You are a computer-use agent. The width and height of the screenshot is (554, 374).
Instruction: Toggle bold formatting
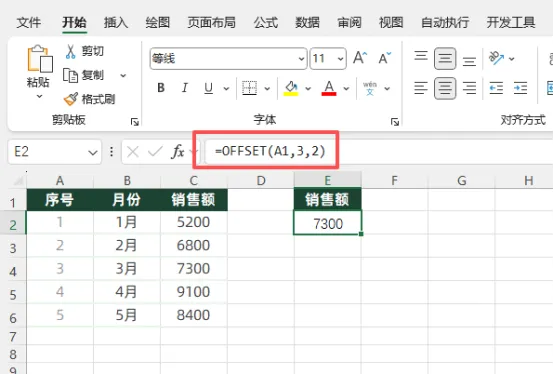point(161,88)
